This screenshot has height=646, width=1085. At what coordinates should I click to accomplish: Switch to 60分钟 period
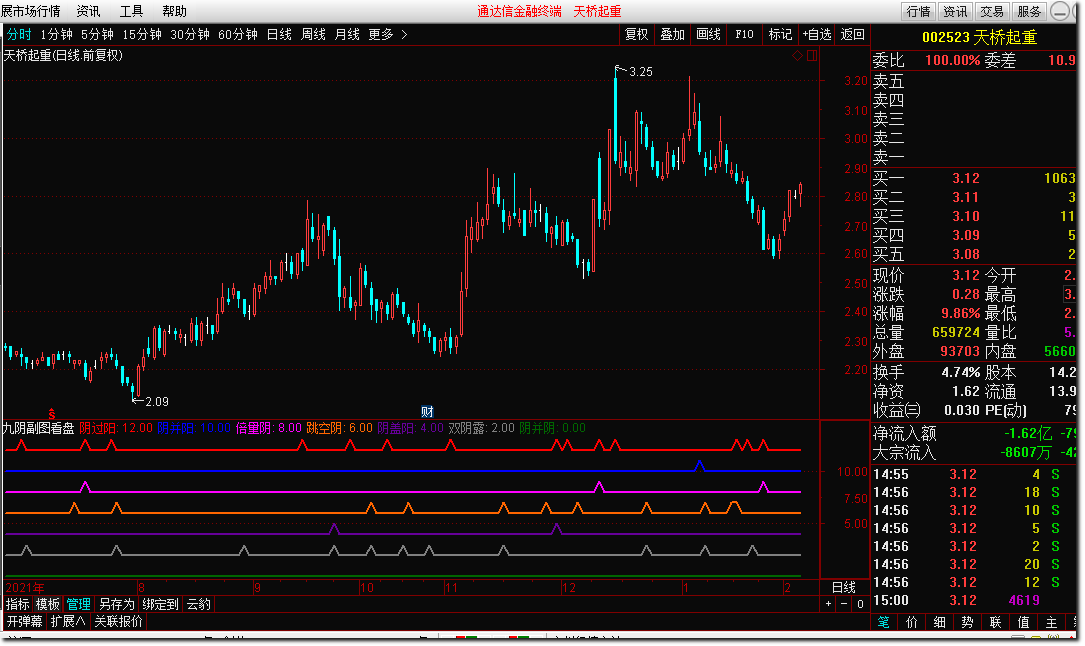[237, 34]
